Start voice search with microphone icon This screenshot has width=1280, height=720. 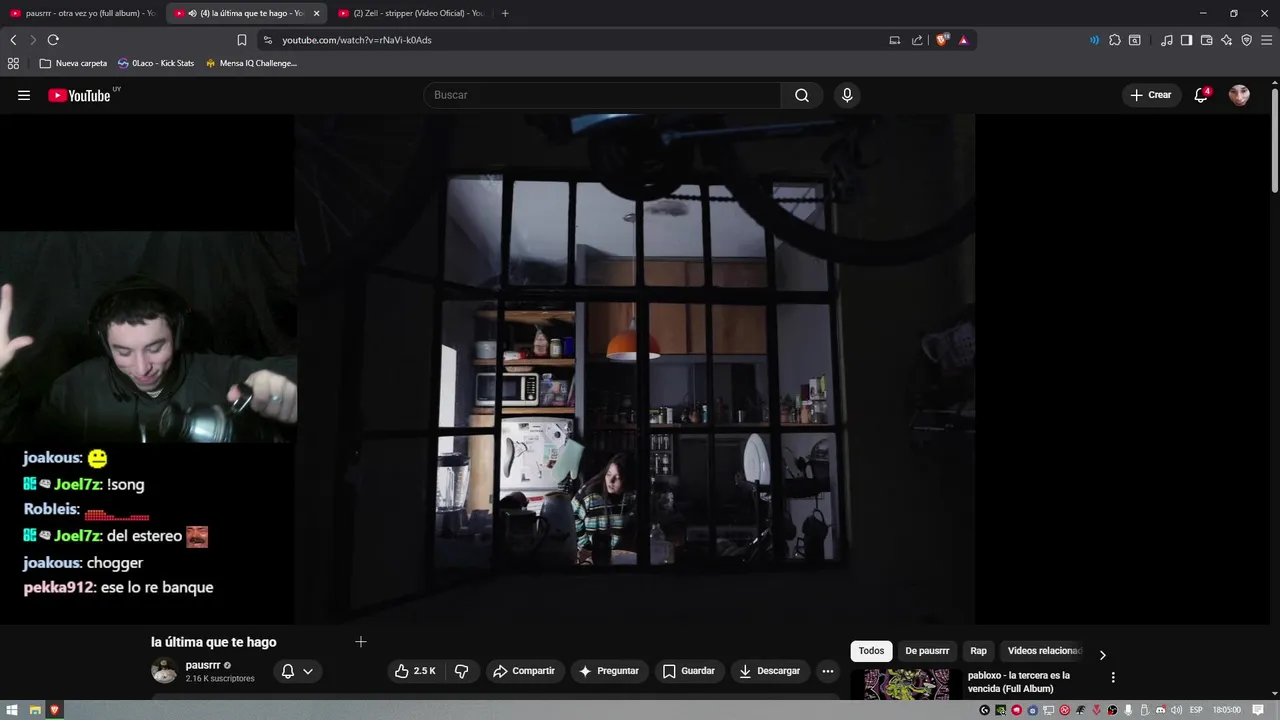847,95
